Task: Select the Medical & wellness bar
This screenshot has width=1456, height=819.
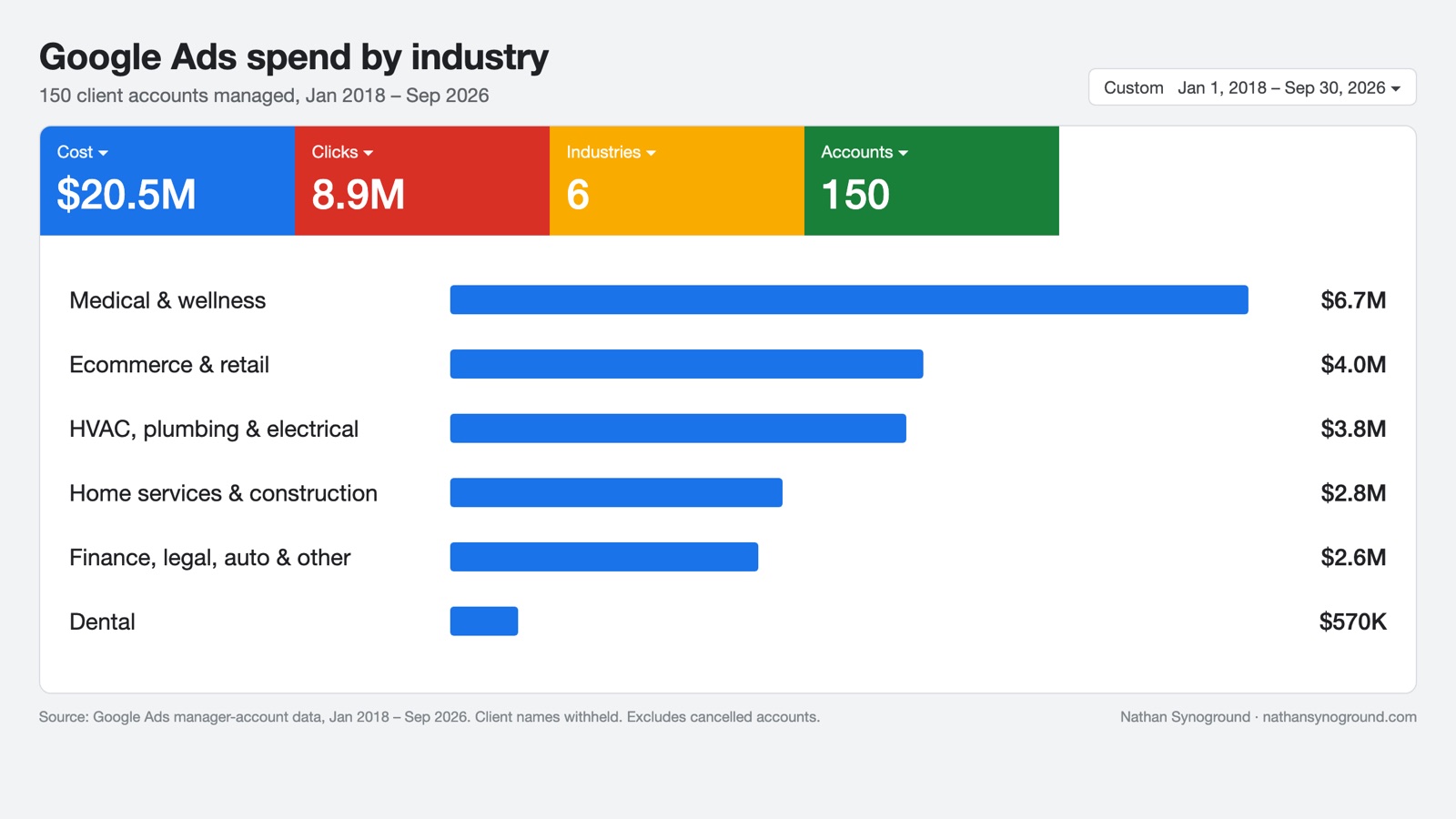Action: pos(849,299)
